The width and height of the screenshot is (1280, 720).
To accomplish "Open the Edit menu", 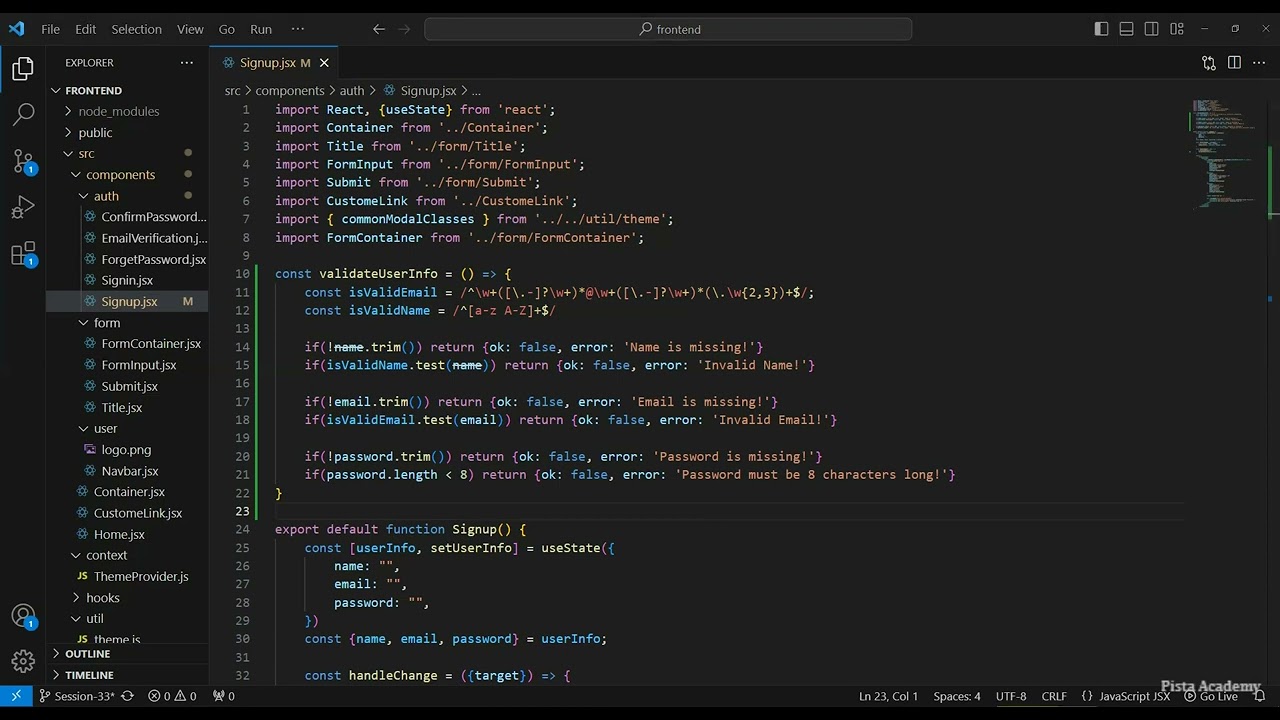I will coord(86,29).
